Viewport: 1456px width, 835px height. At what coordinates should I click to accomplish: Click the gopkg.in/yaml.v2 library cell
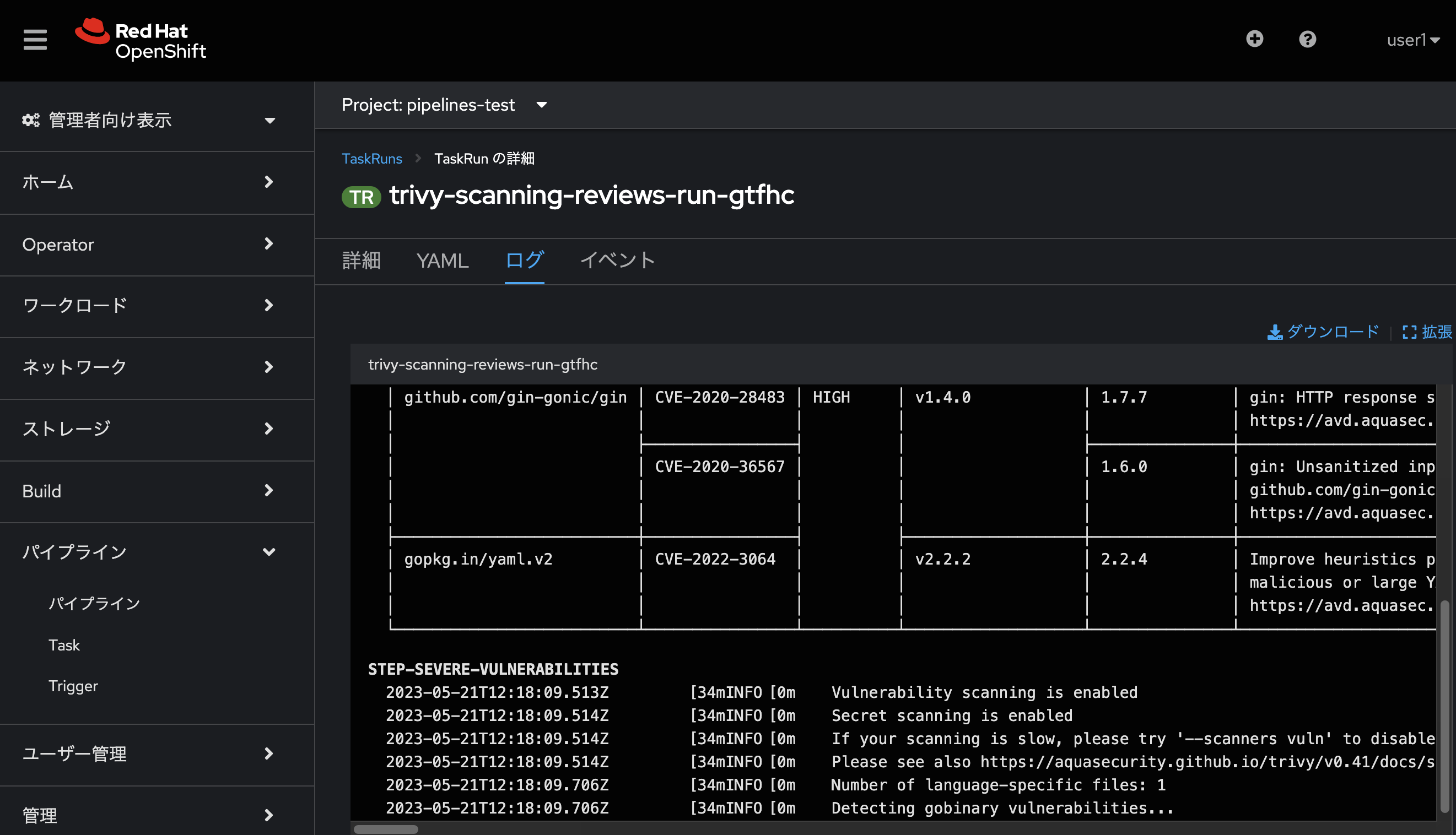click(478, 559)
